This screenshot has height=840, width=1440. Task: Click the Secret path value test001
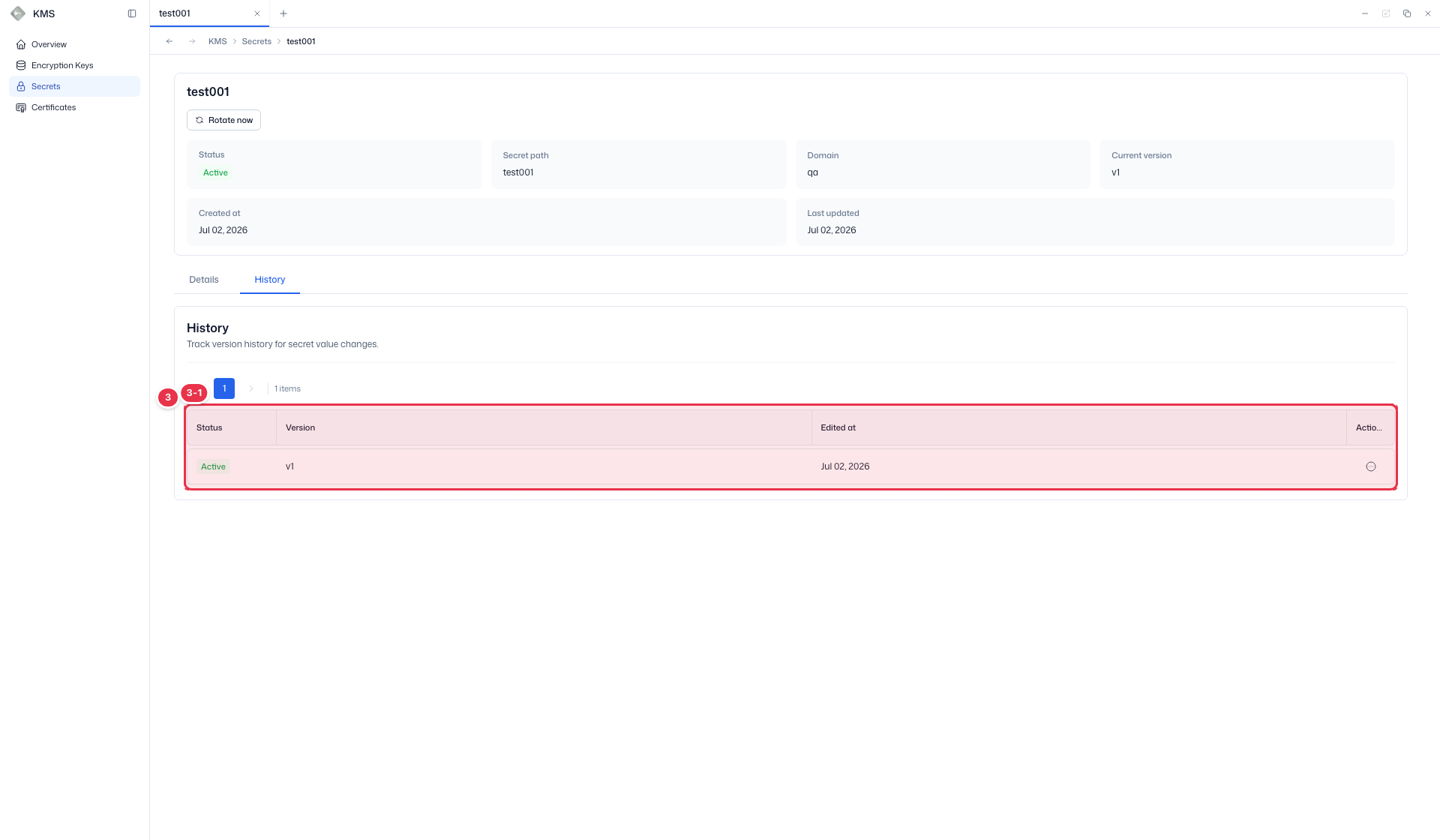[518, 172]
